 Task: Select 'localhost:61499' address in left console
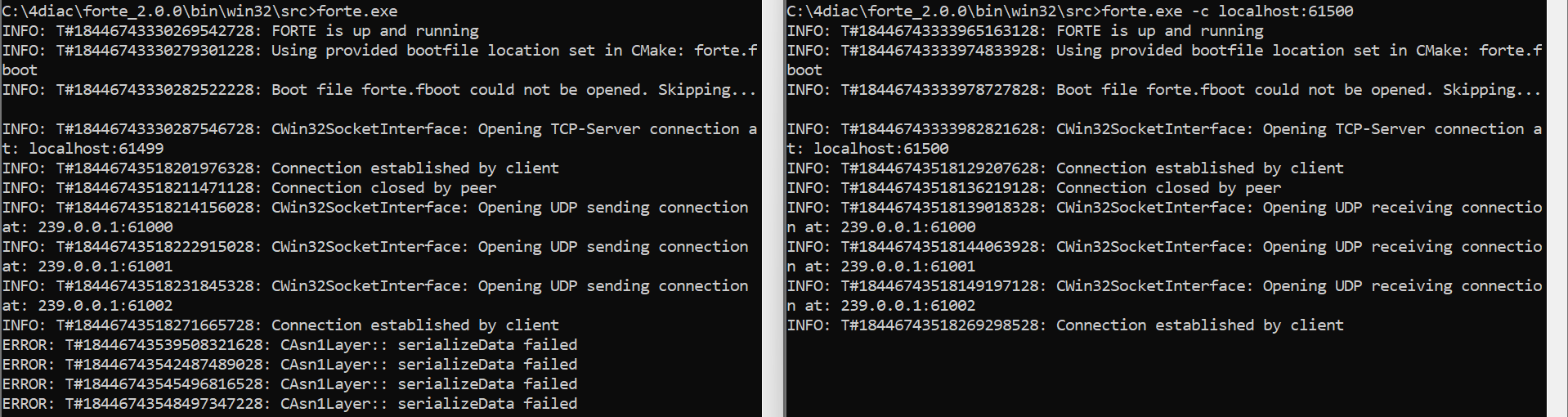[x=96, y=149]
